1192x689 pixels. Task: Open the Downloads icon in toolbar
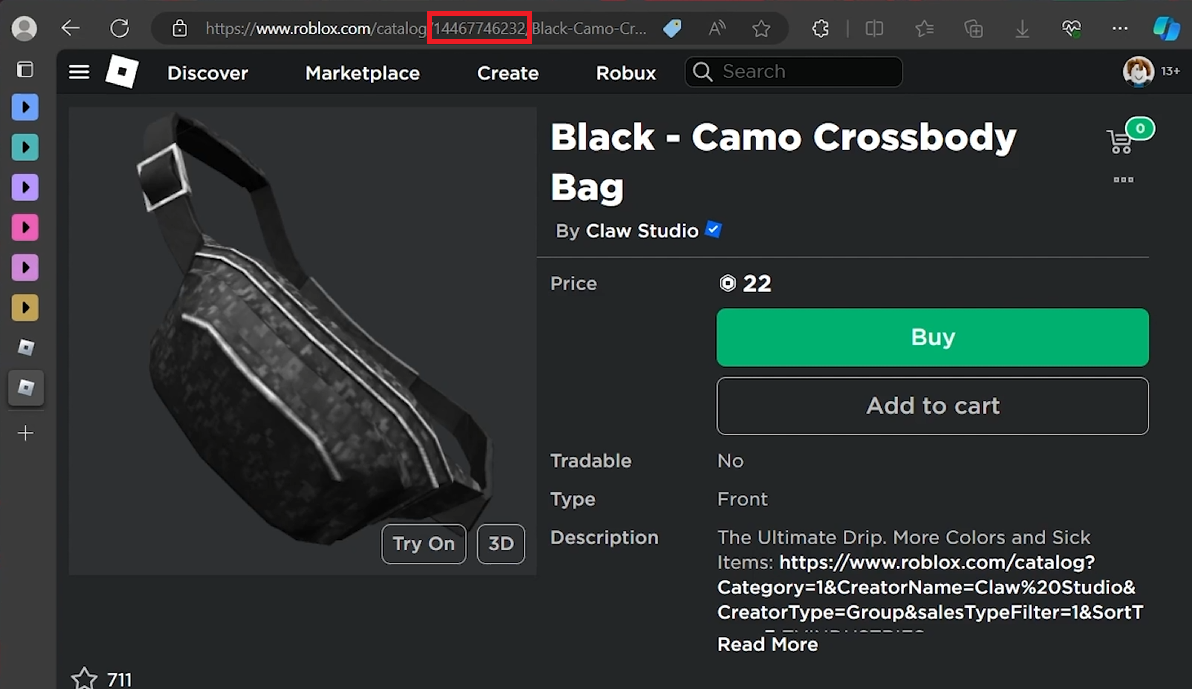tap(1022, 28)
